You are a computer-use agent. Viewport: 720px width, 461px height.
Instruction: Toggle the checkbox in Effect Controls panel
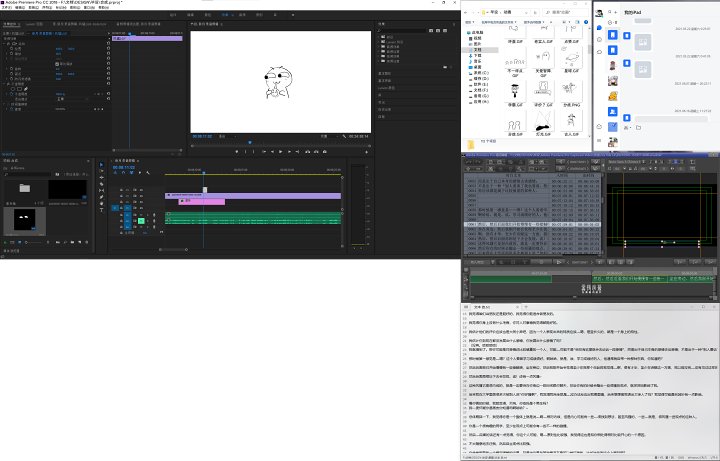(x=58, y=62)
